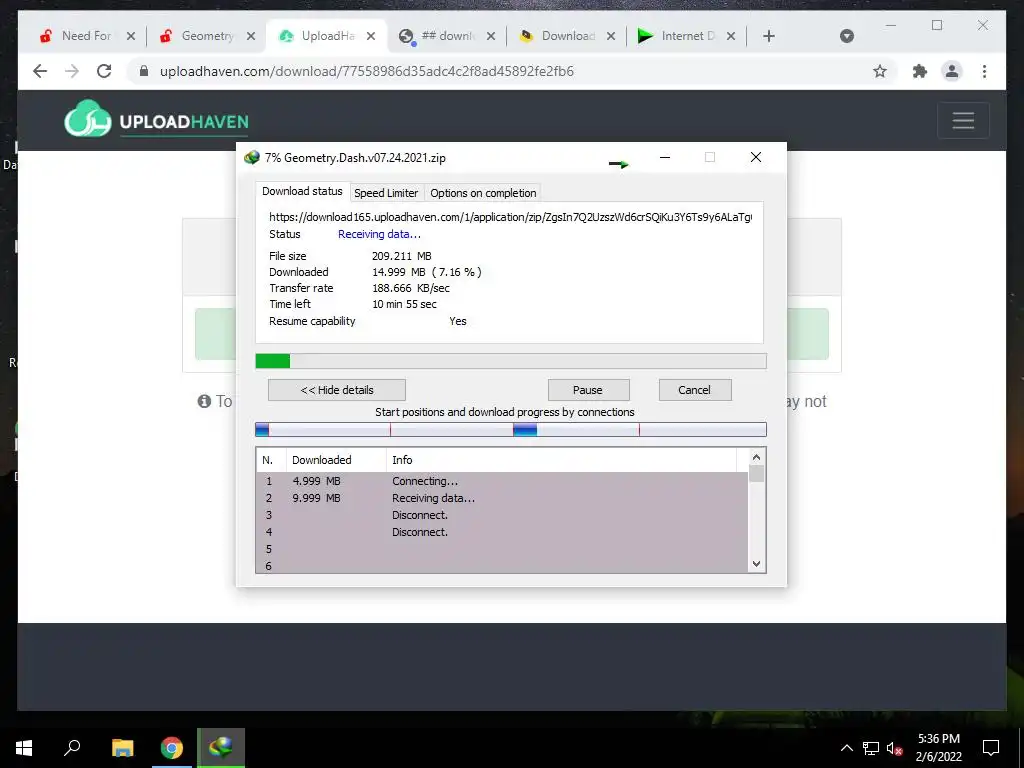Reload the UploadHaven page
Viewport: 1024px width, 768px height.
coord(104,71)
